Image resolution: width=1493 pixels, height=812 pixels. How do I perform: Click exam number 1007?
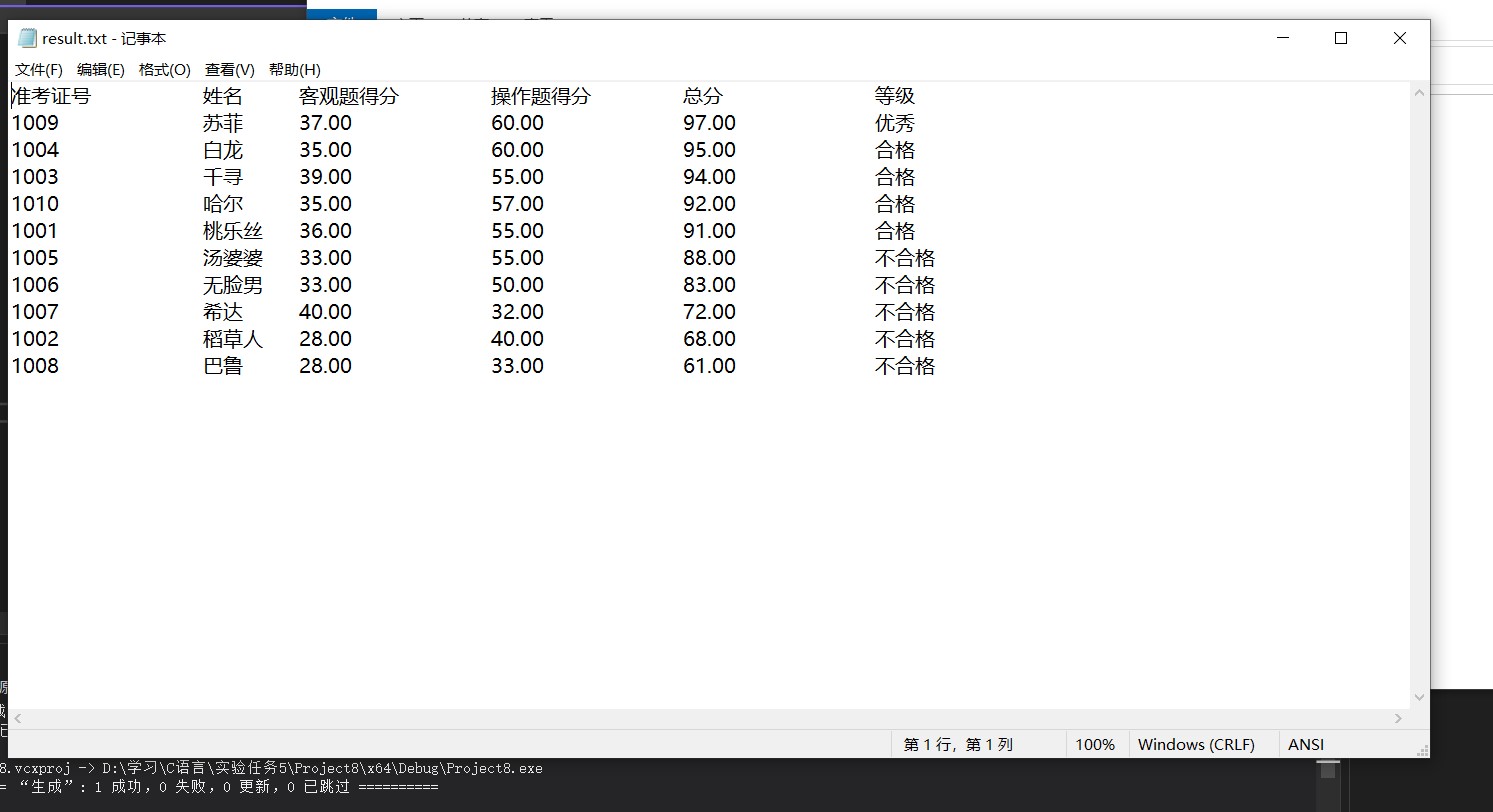tap(35, 312)
